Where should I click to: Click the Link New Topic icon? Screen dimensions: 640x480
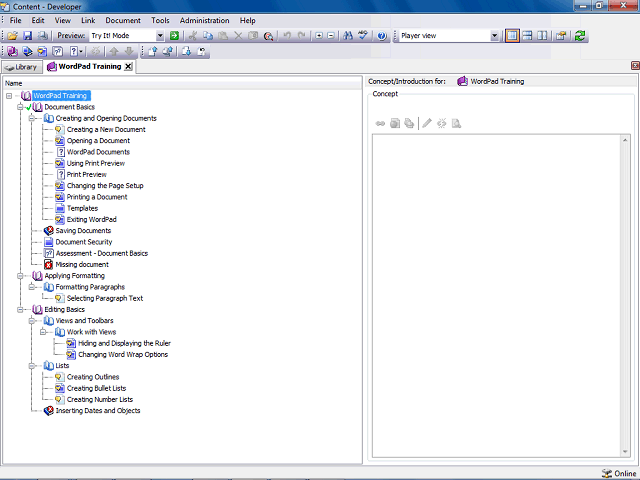coord(42,51)
